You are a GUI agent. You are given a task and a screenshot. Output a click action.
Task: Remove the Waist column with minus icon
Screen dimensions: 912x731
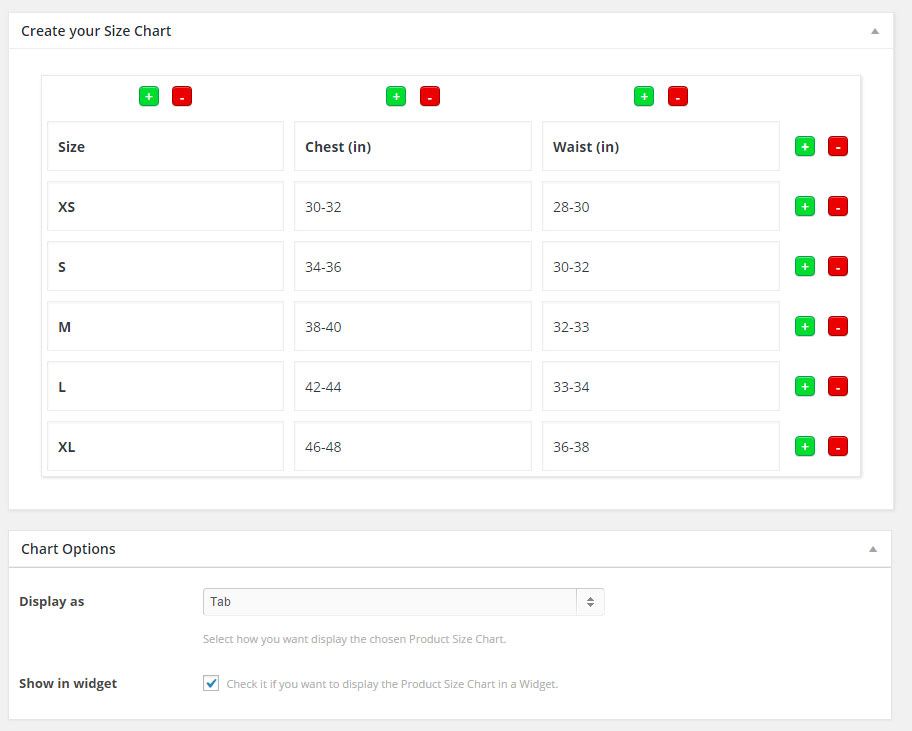pyautogui.click(x=678, y=97)
